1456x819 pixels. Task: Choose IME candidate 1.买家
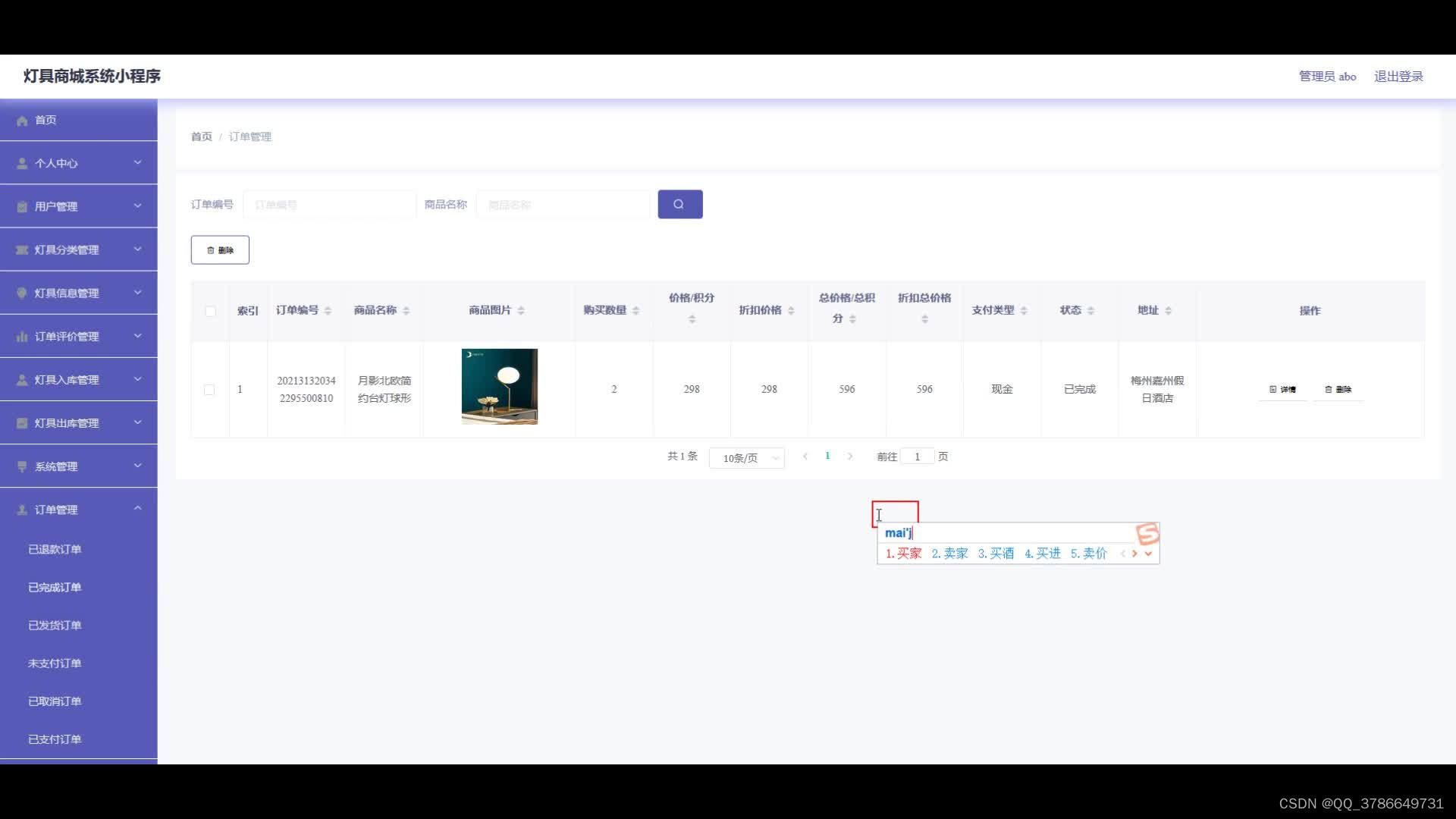pyautogui.click(x=903, y=554)
